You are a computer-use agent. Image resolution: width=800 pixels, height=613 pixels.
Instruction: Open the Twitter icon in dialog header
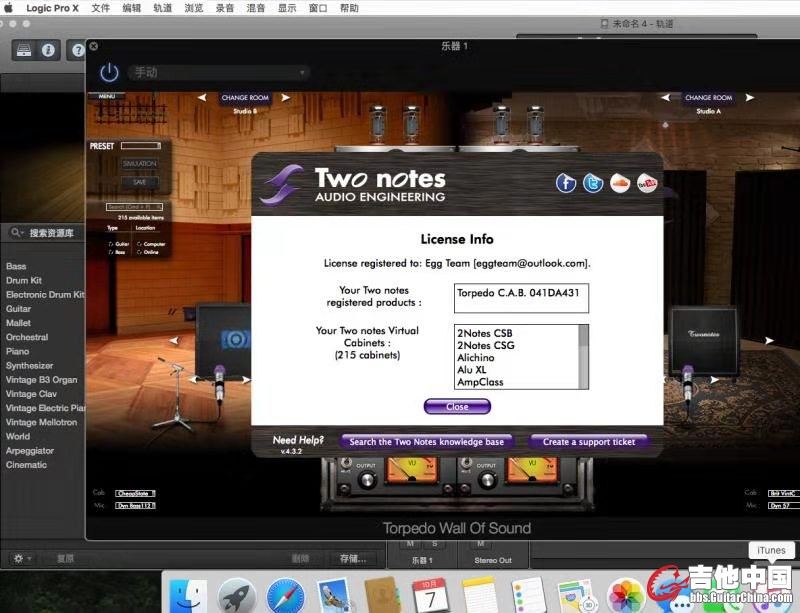tap(593, 183)
